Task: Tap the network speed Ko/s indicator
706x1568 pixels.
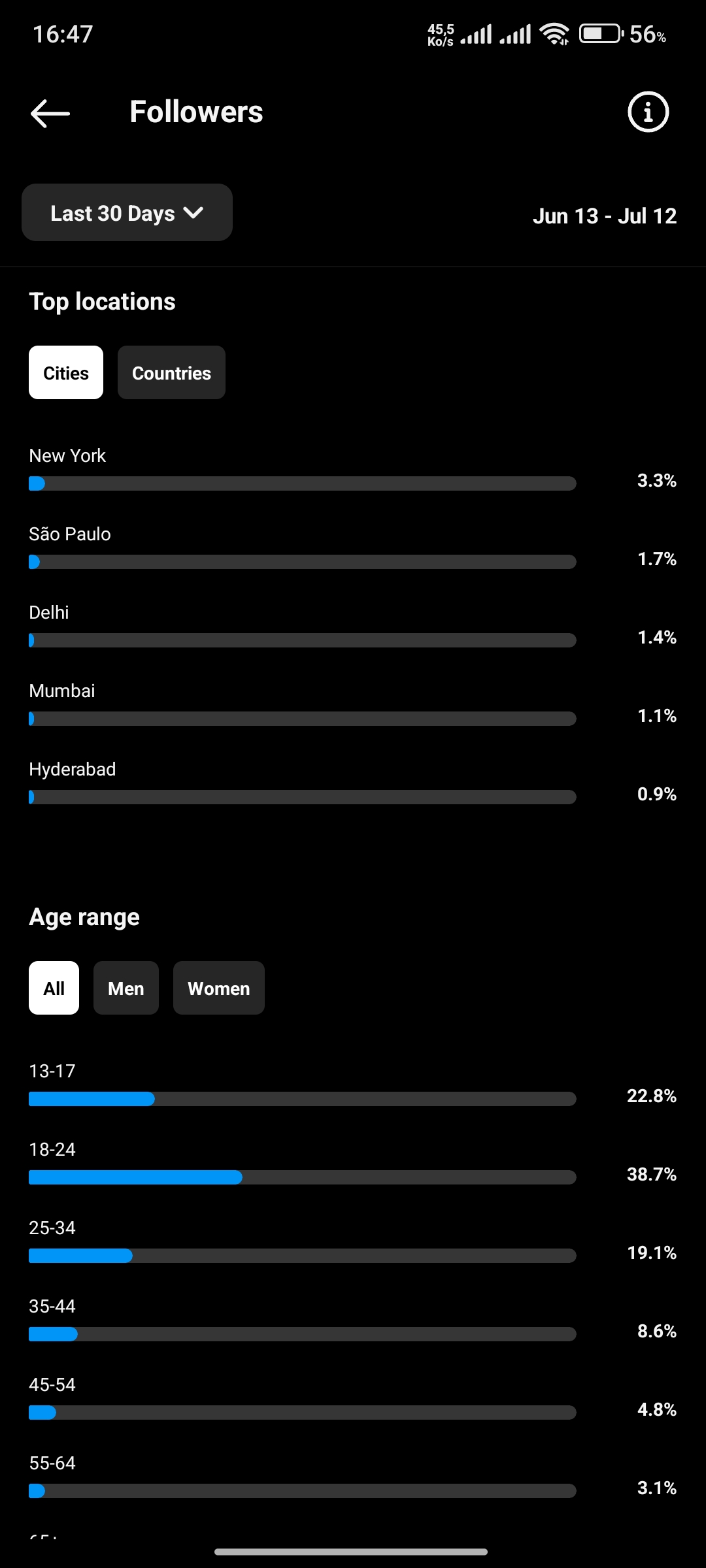Action: tap(441, 35)
